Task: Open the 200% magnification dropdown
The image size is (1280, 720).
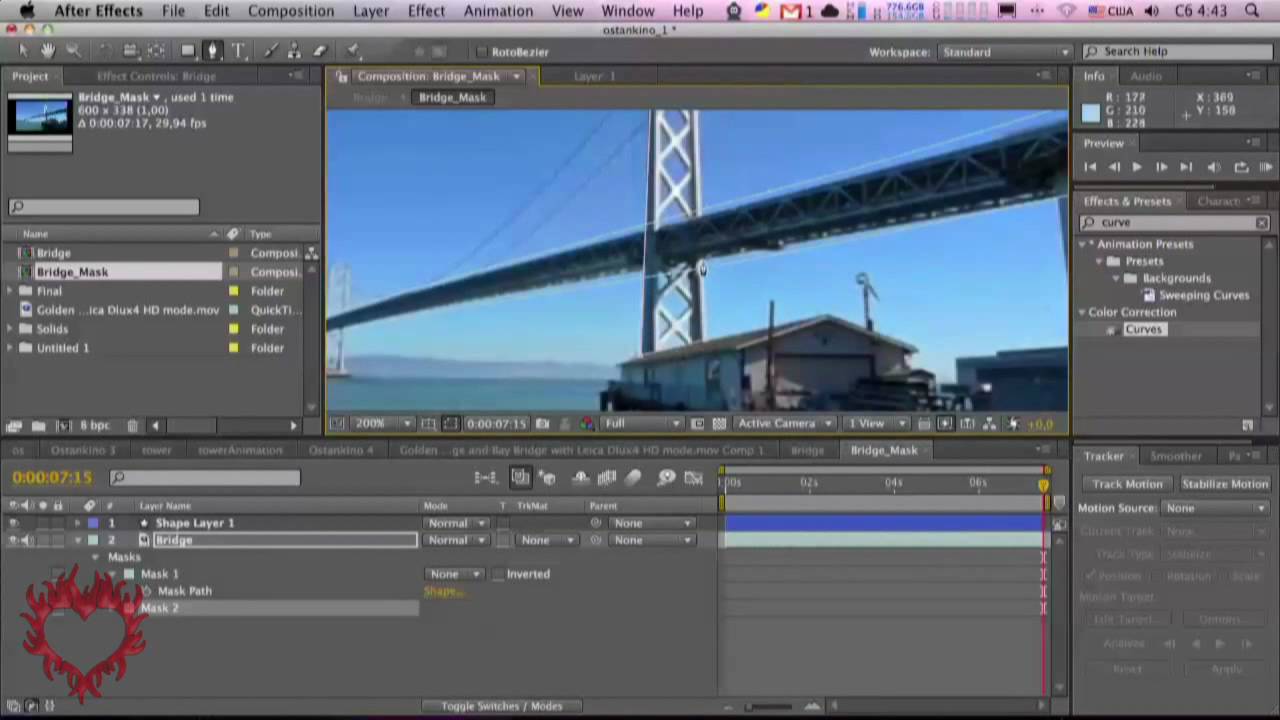Action: pyautogui.click(x=384, y=424)
